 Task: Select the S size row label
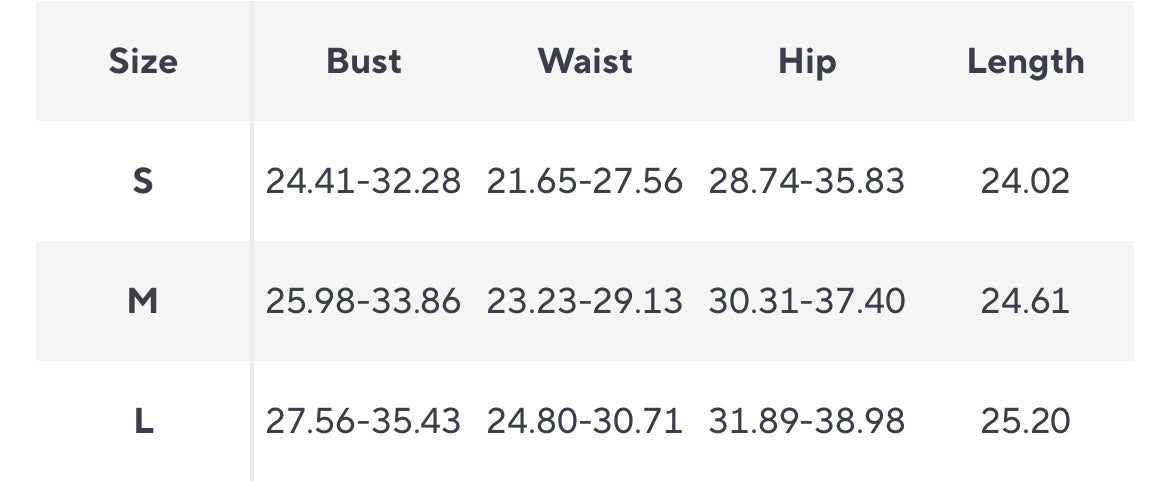(x=143, y=181)
